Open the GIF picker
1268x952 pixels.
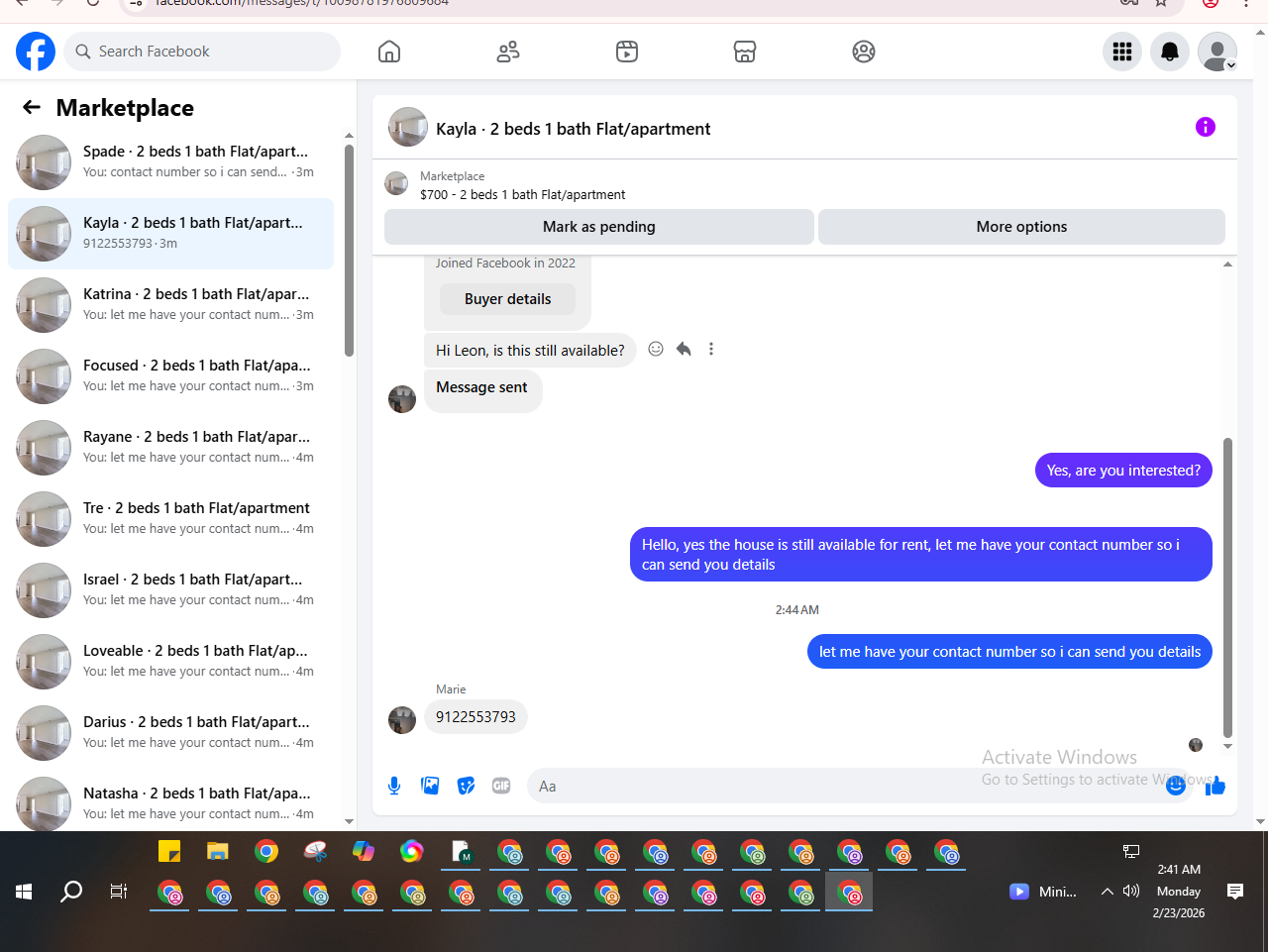[501, 786]
